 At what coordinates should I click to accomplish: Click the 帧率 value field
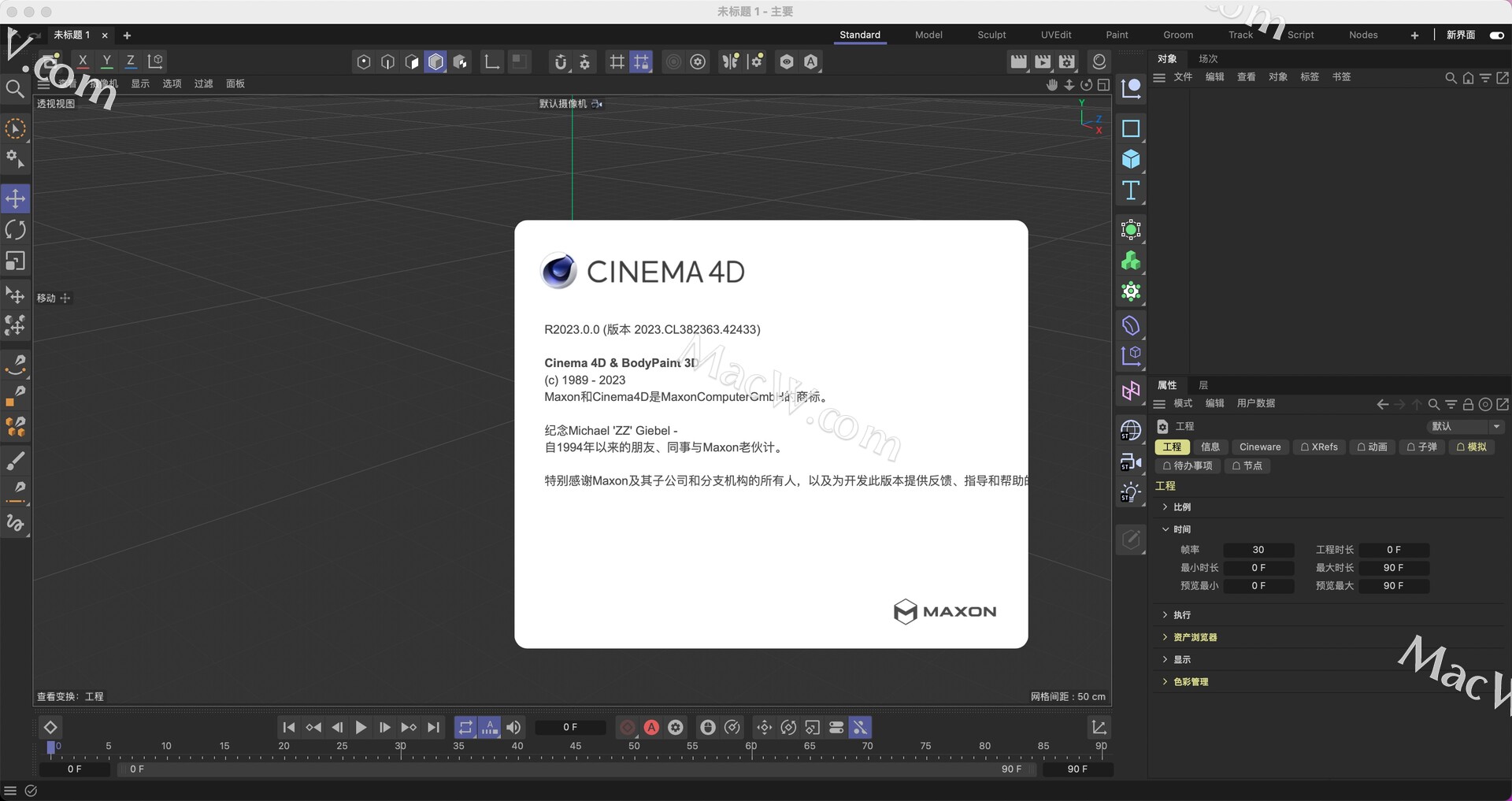pyautogui.click(x=1258, y=550)
